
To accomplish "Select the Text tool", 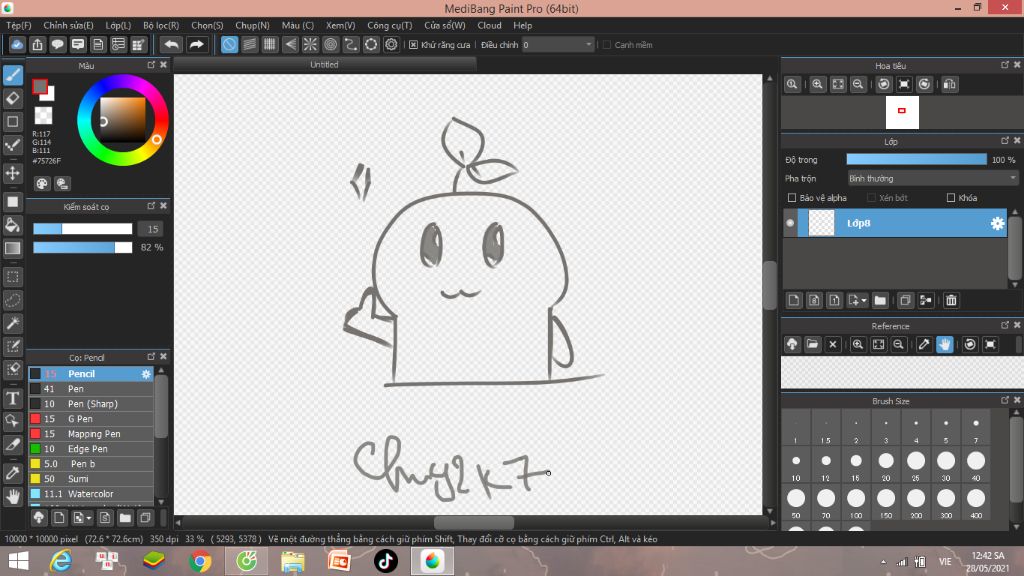I will coord(12,398).
